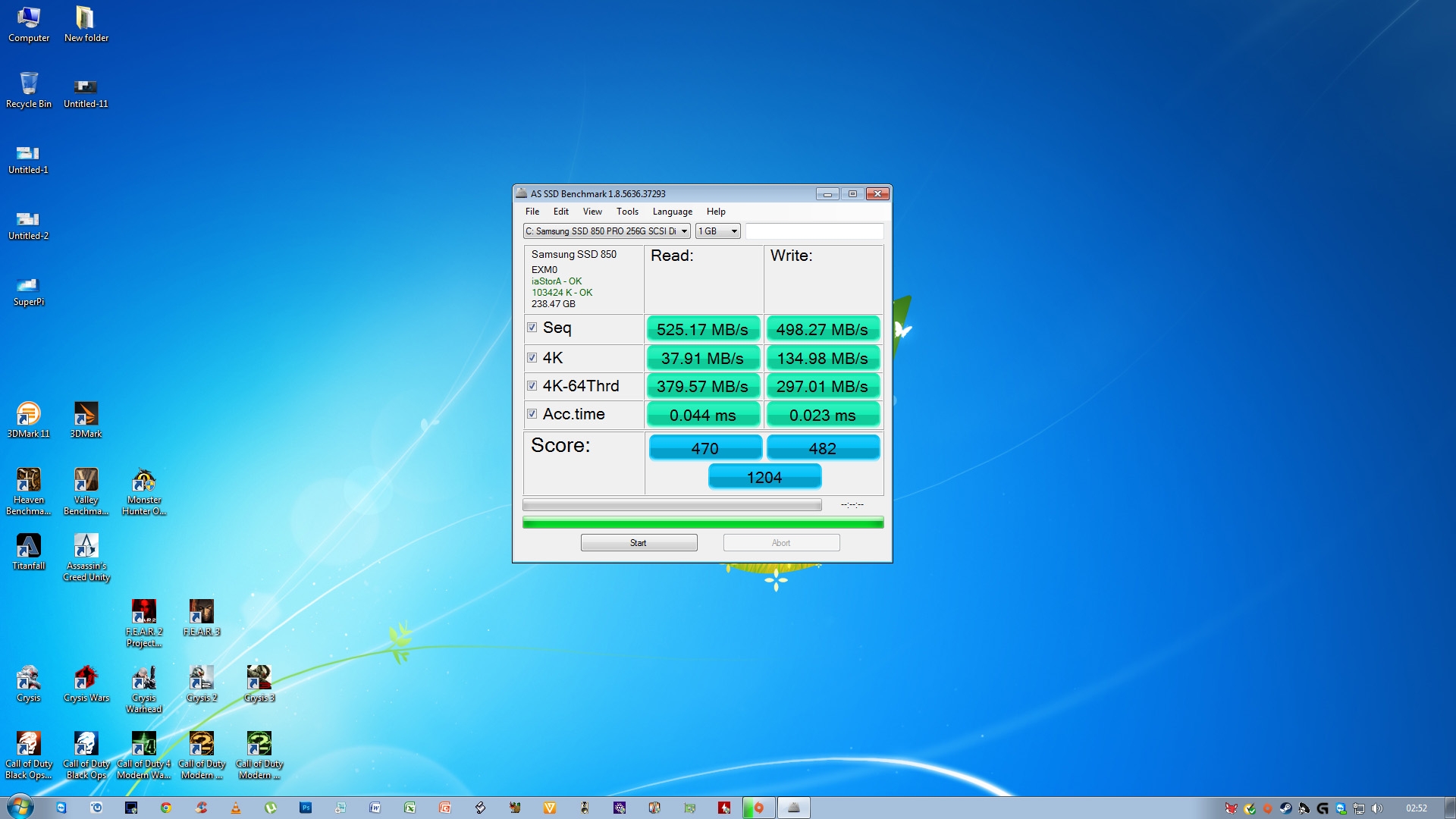Click the 103424 K - OK alignment text
Image resolution: width=1456 pixels, height=819 pixels.
tap(561, 293)
